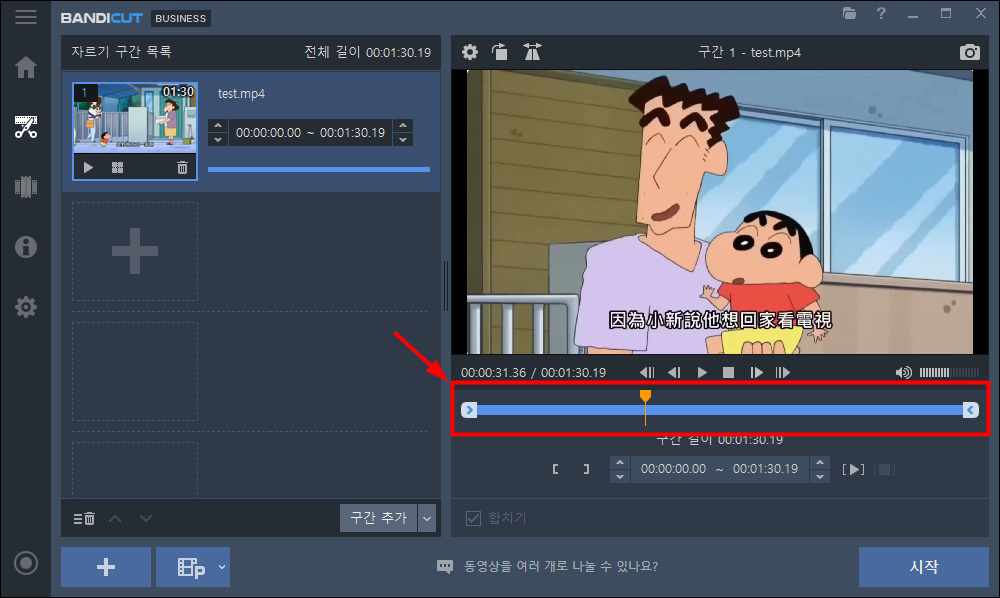Jump to next keyframe

pos(783,372)
